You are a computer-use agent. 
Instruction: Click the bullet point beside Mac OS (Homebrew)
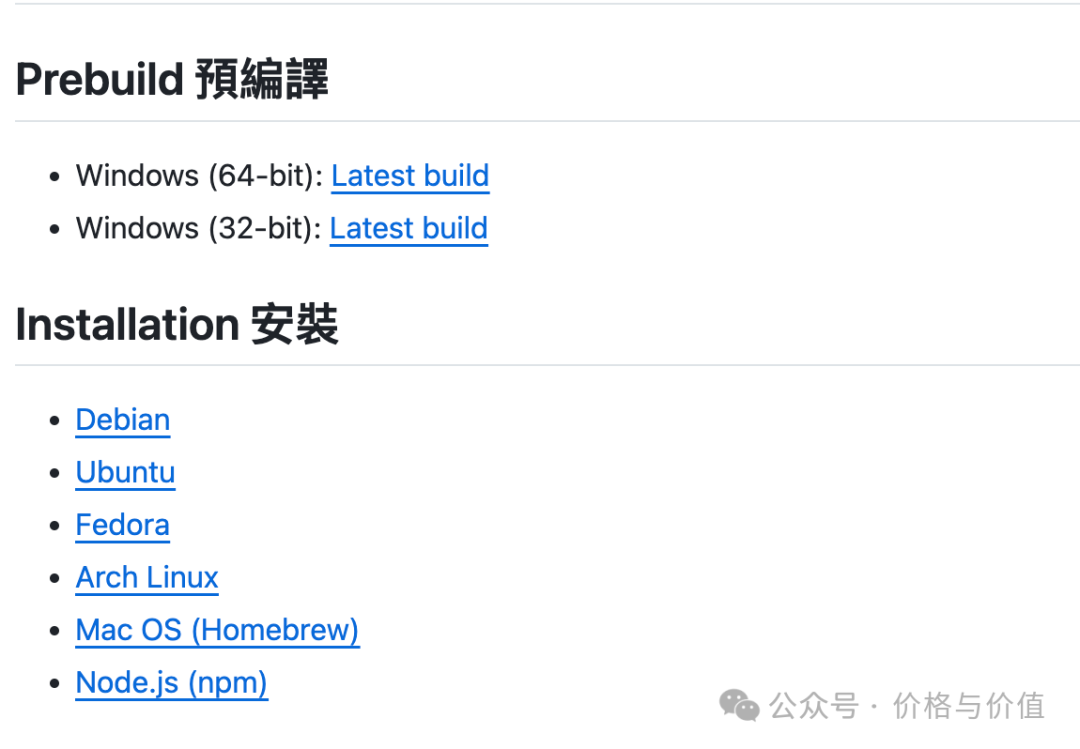pos(55,632)
